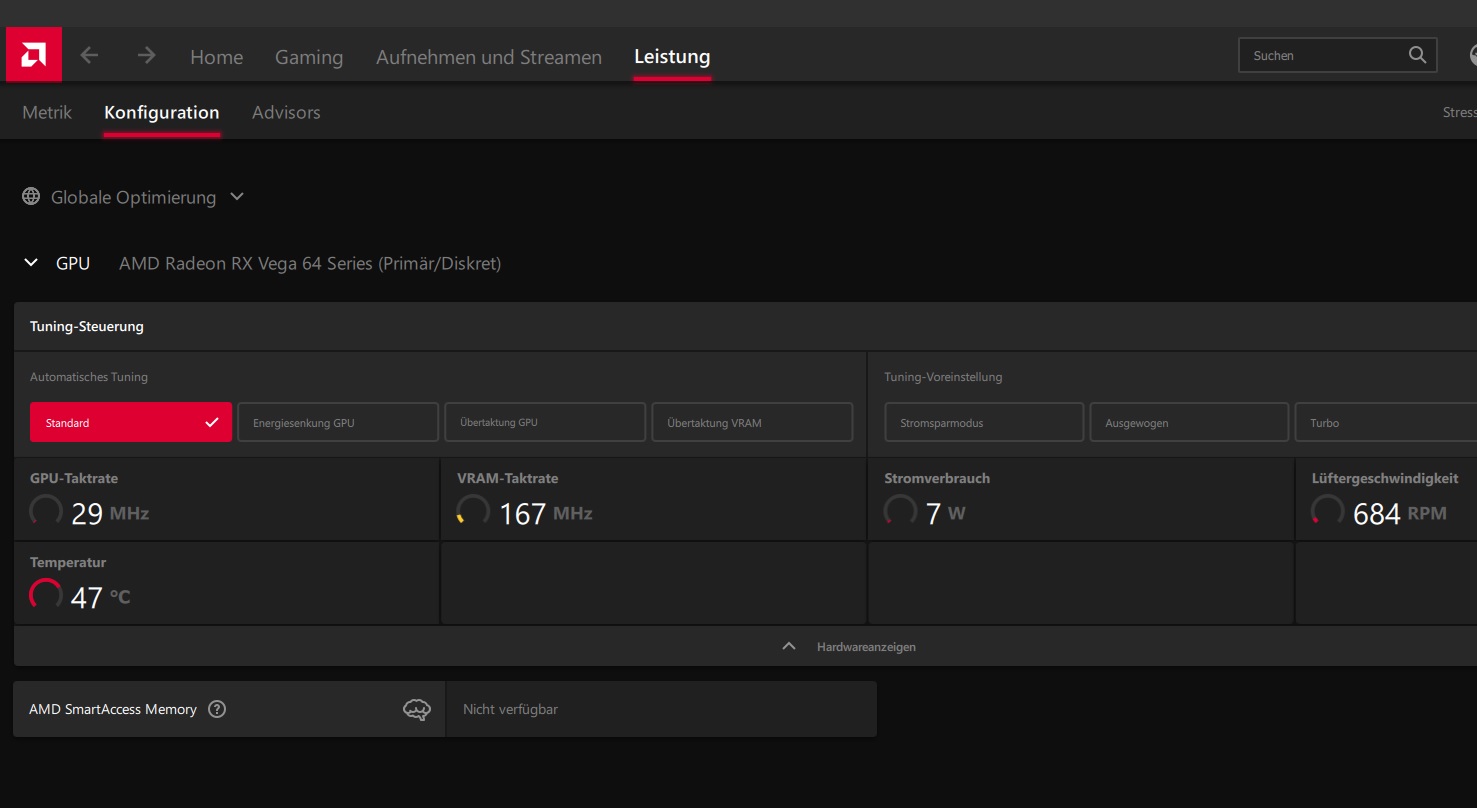
Task: Click the 684 RPM fan speed value
Action: pos(1399,513)
